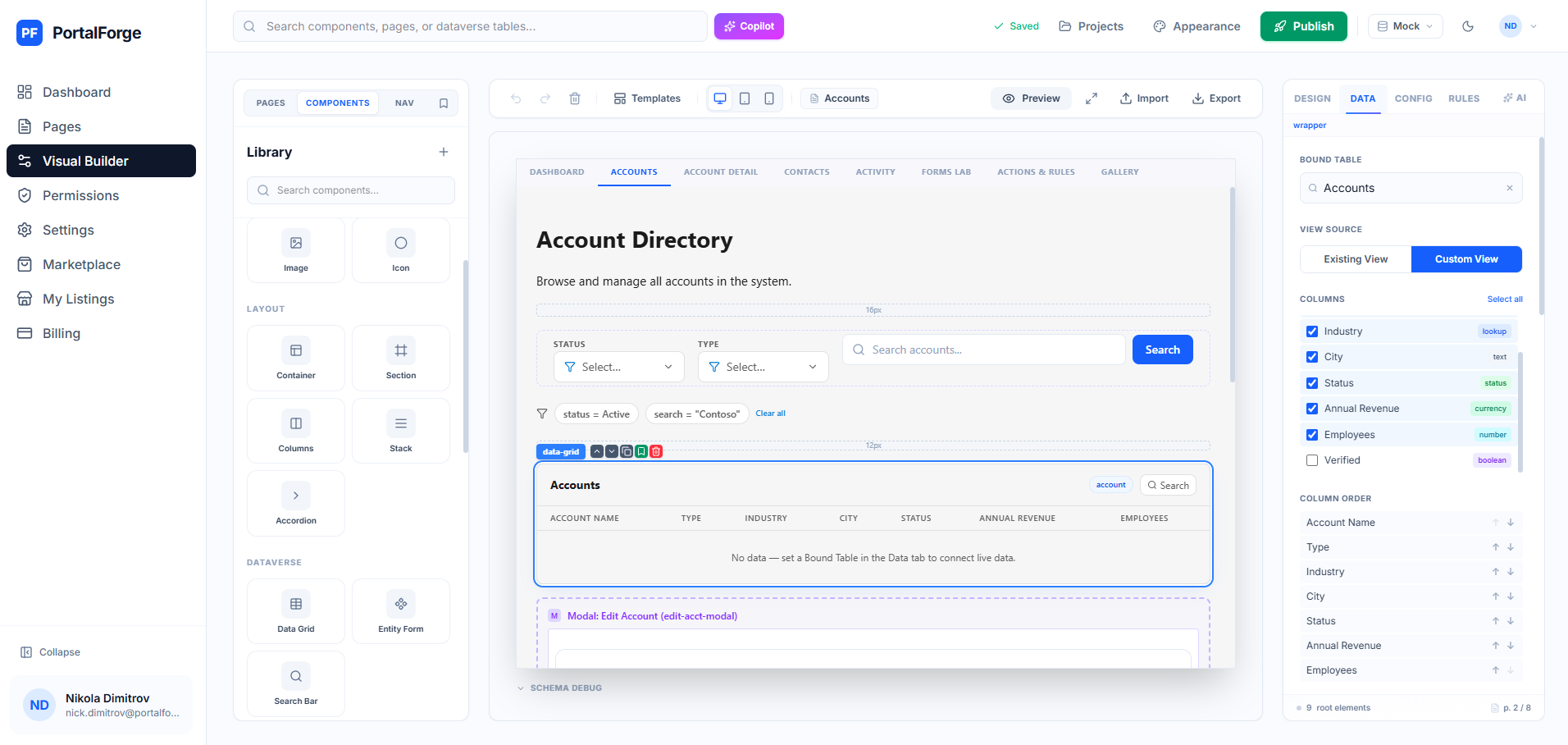Screen dimensions: 1568x745
Task: Switch canvas to tablet preview icon
Action: (x=745, y=98)
